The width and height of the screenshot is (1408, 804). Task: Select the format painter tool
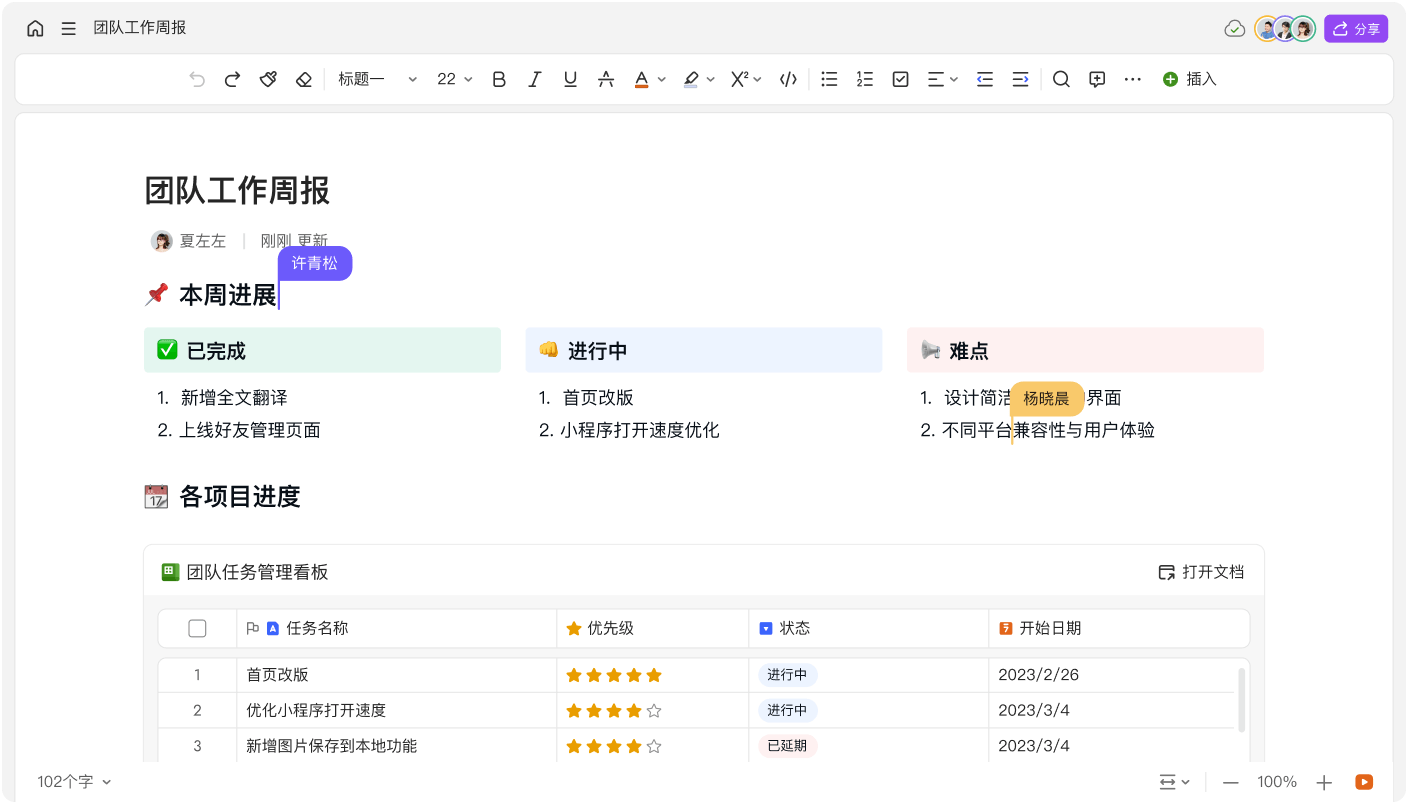[268, 79]
